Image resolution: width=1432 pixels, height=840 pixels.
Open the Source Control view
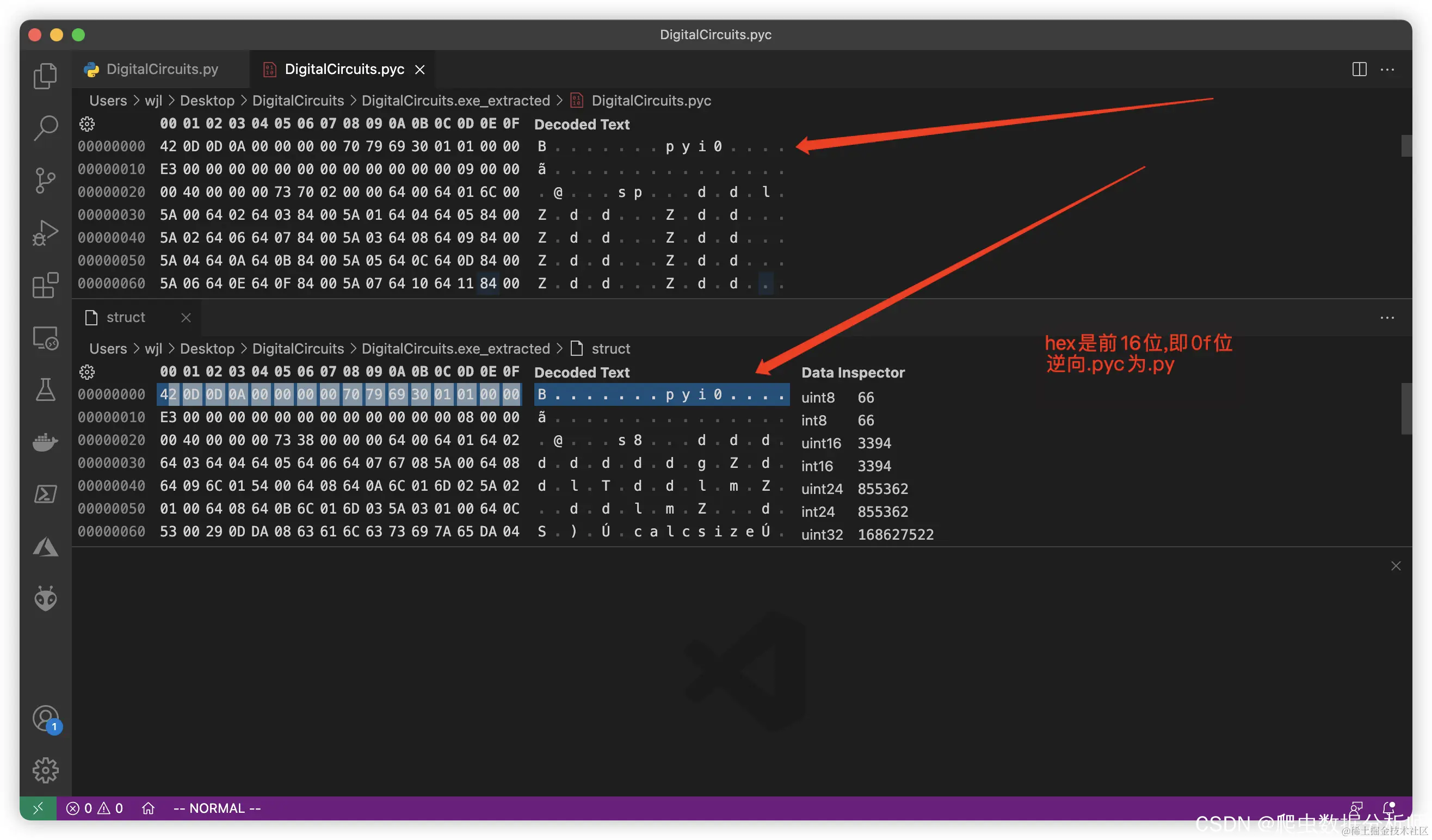45,180
